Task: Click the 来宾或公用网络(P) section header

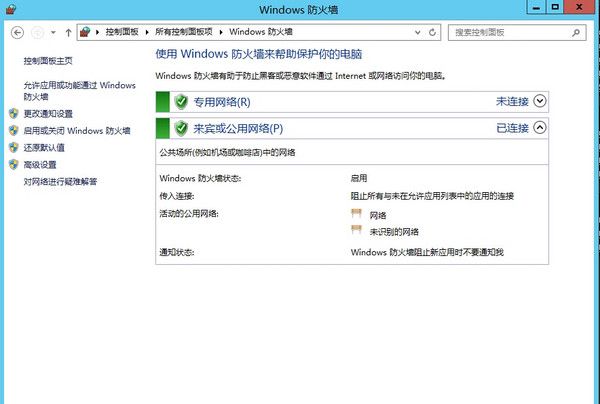Action: (x=237, y=128)
